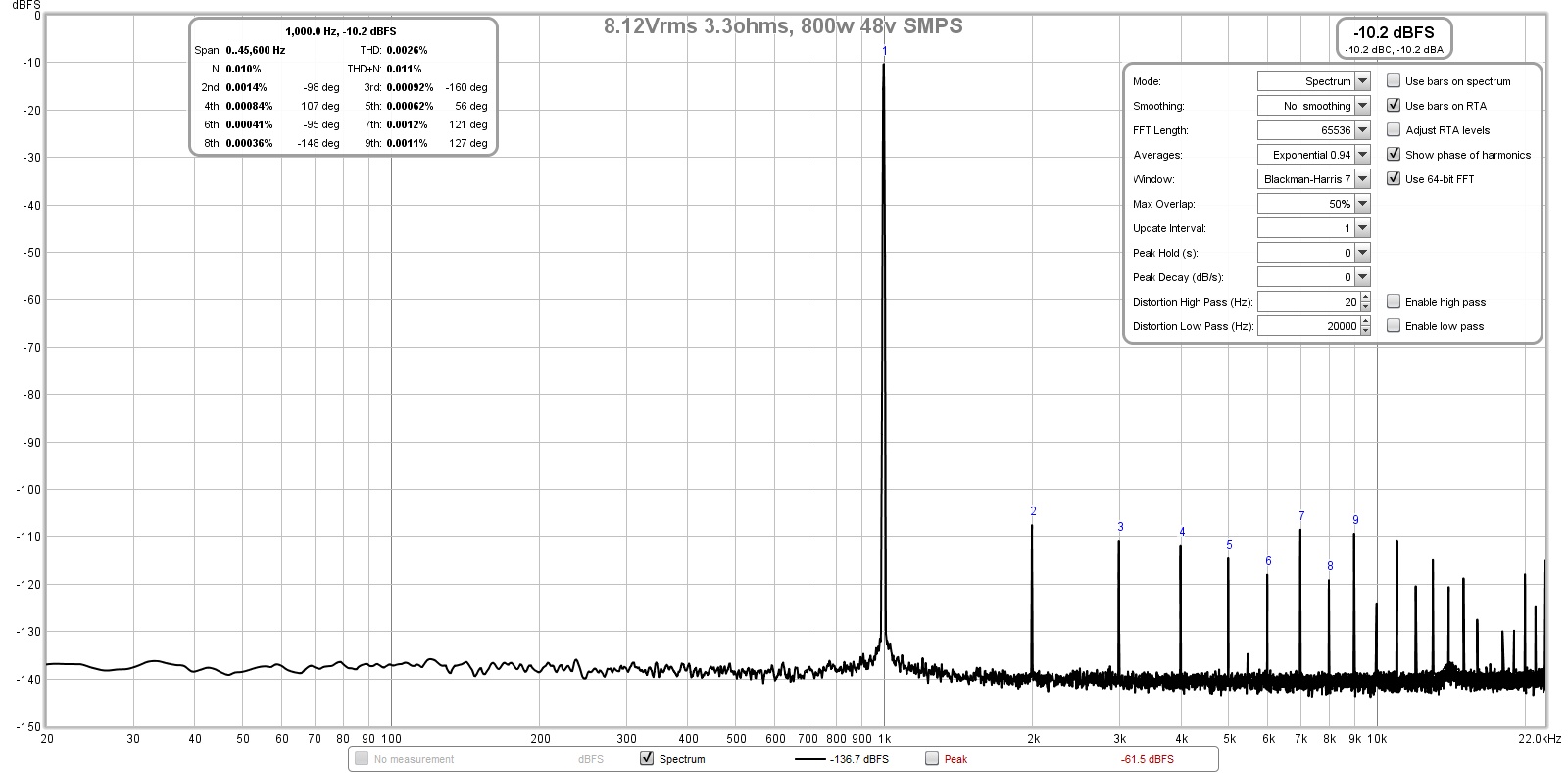
Task: Click the 3rd harmonic 0.00092% value
Action: point(410,87)
